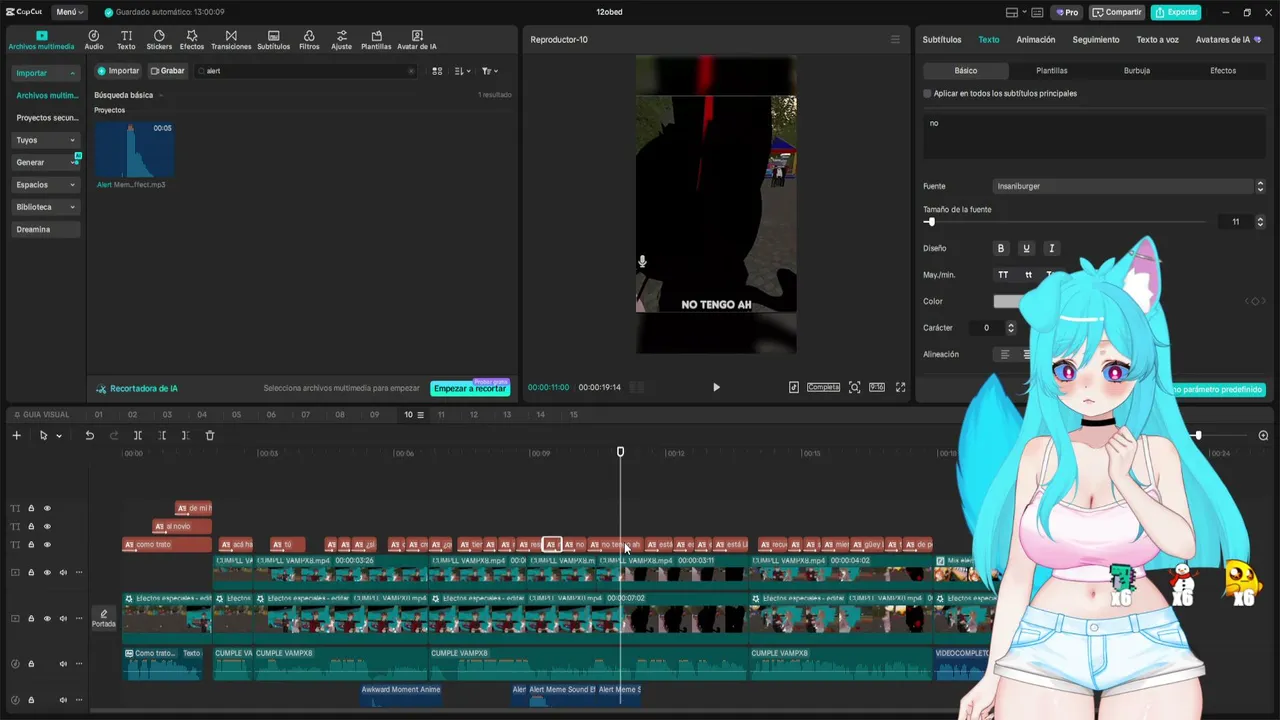The image size is (1280, 720).
Task: Enable 'Aplicar en todos los subtítulos principales'
Action: [x=927, y=93]
